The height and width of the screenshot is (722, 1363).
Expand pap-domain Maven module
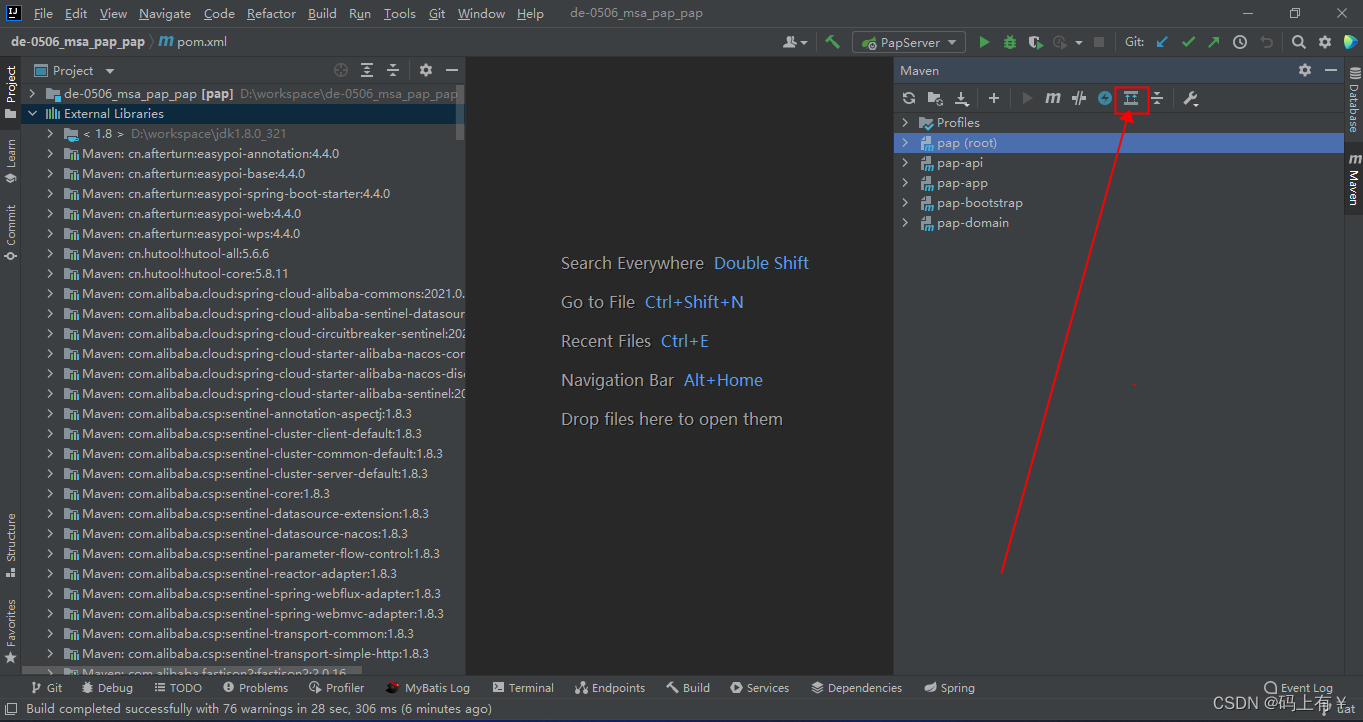click(905, 222)
